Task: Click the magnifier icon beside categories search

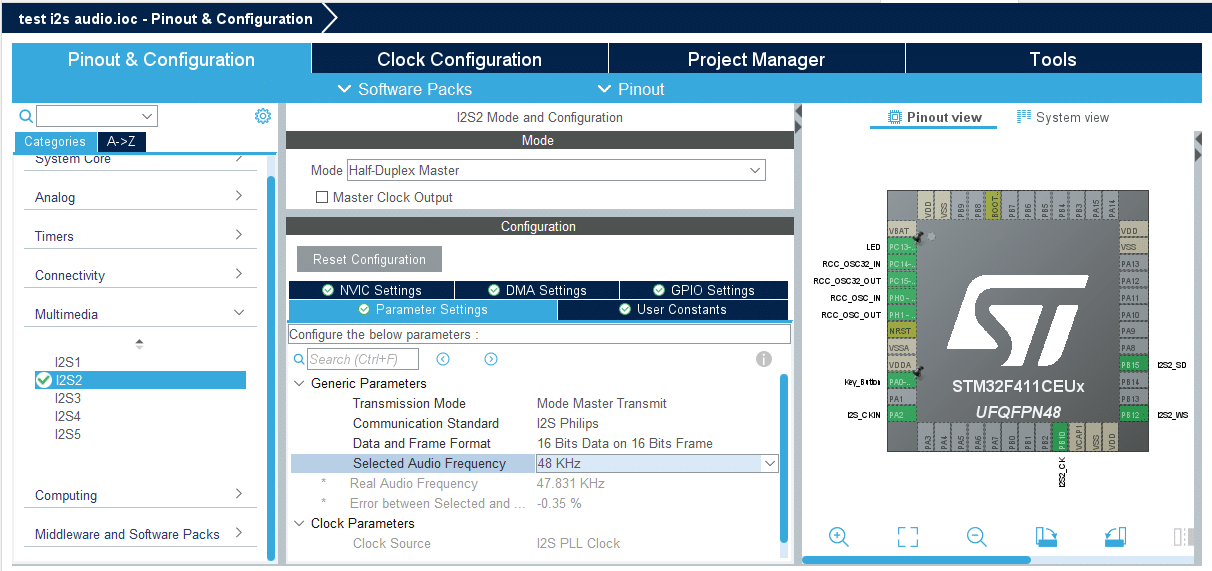Action: coord(26,116)
